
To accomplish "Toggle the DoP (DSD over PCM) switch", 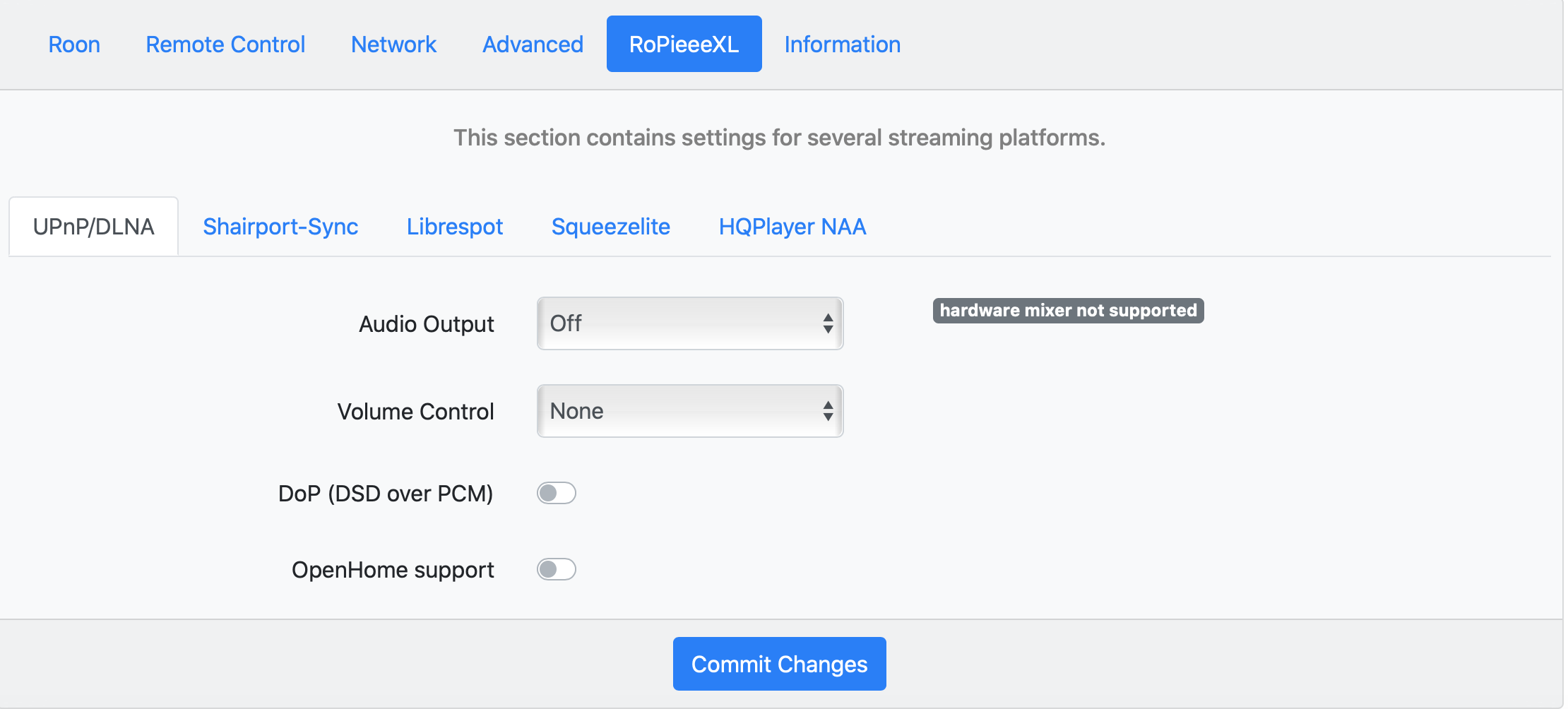I will [557, 493].
